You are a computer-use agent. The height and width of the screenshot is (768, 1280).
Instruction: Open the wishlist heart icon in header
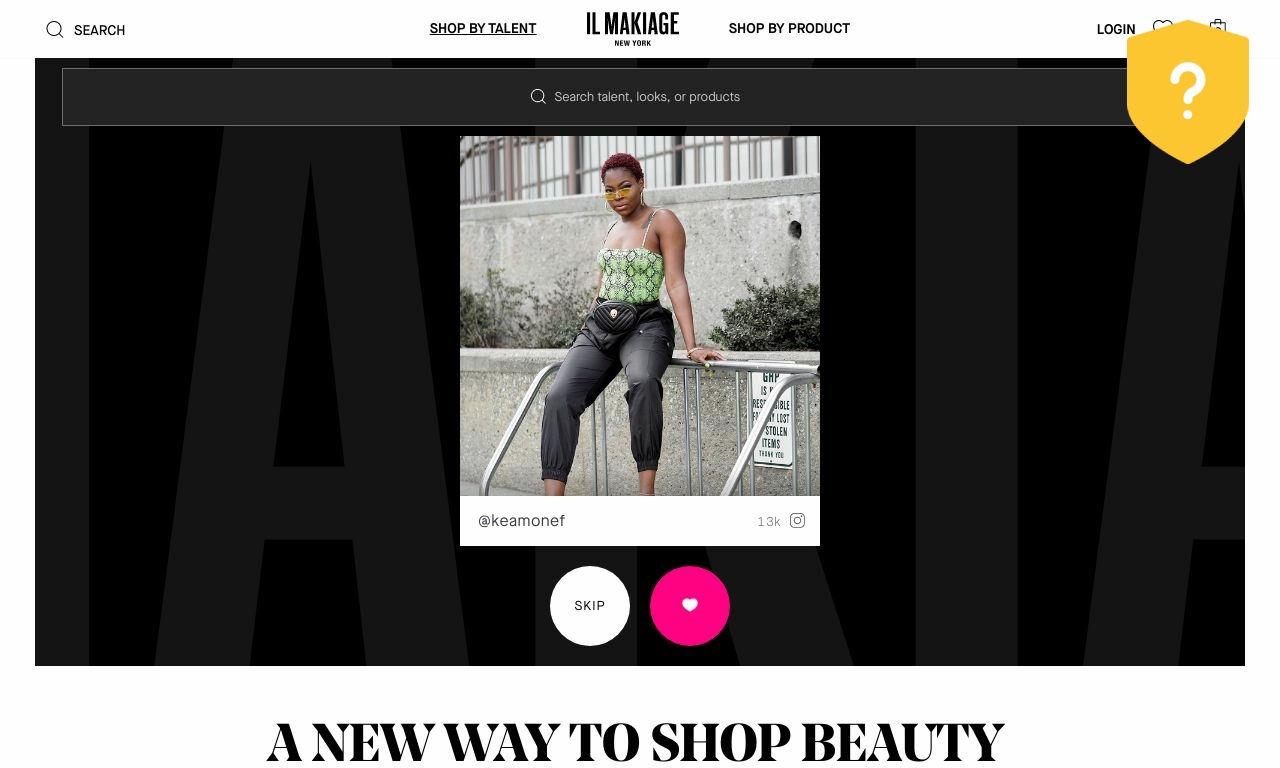1162,27
